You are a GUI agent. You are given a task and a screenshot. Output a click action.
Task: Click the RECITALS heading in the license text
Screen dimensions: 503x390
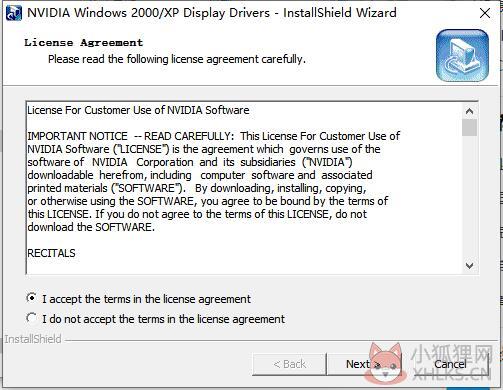click(x=51, y=253)
